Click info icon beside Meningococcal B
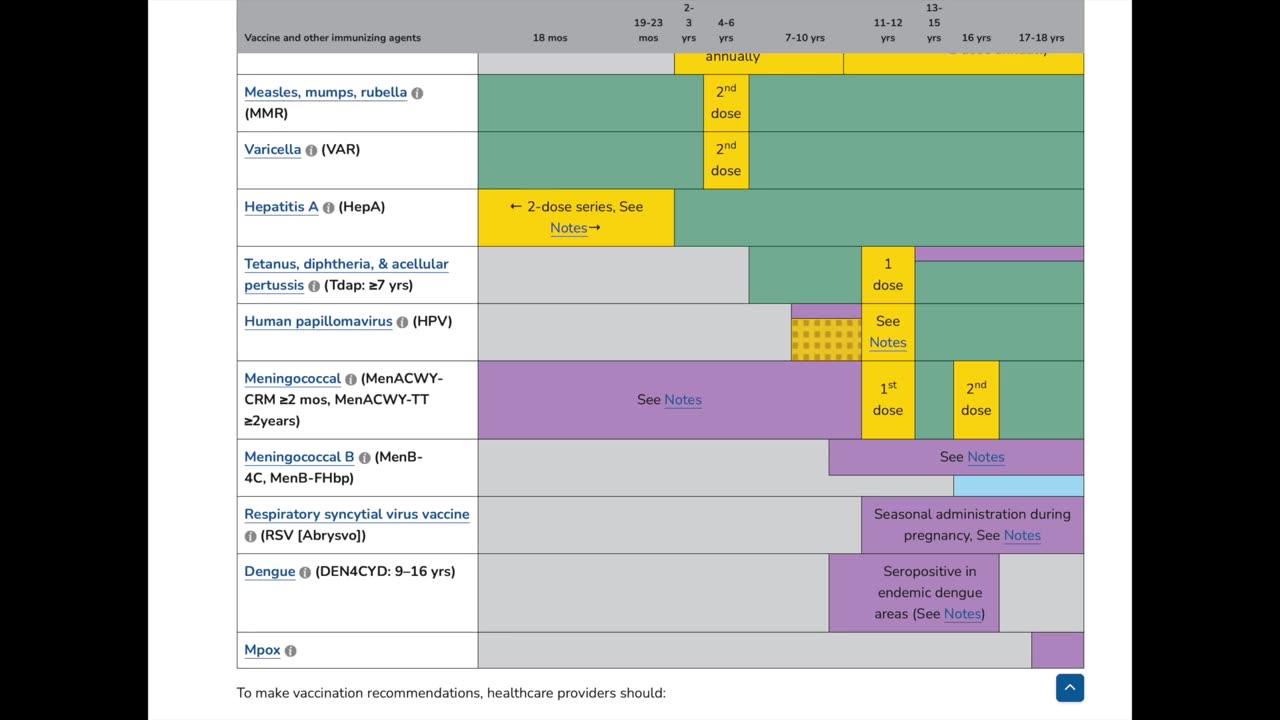Screen dimensions: 1280x720 pos(365,458)
